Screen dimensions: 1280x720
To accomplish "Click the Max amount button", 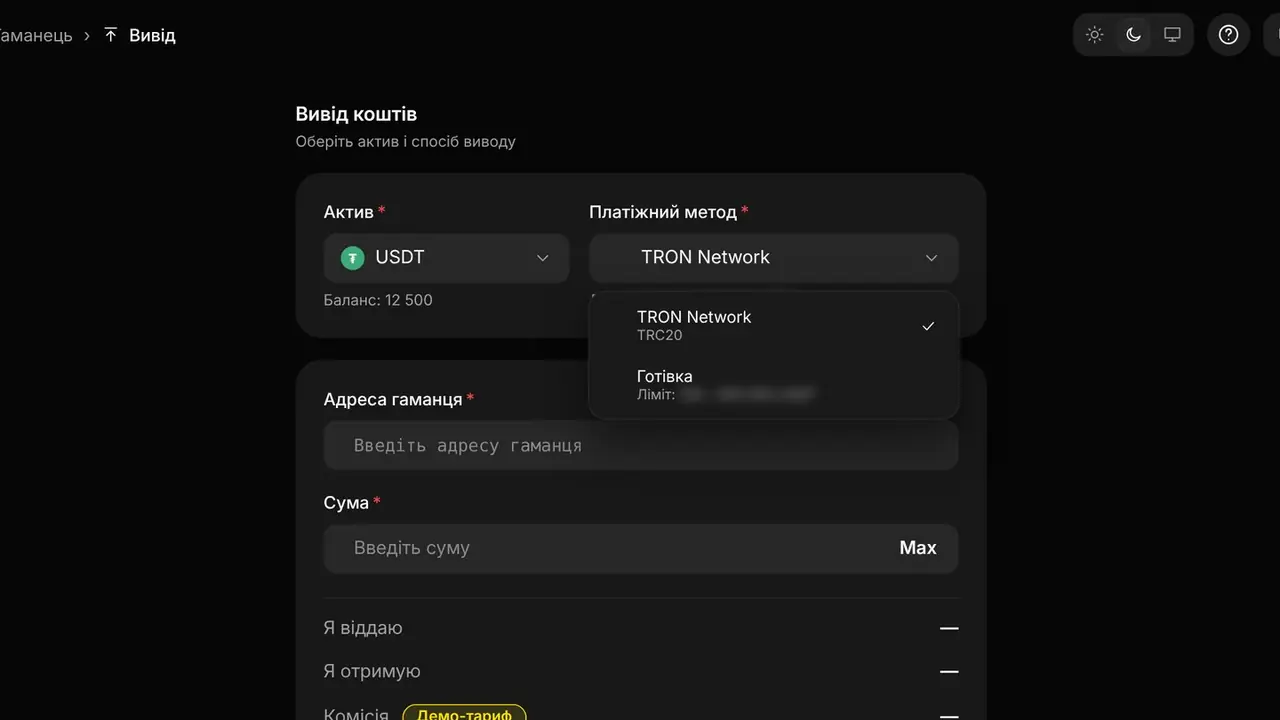I will (x=918, y=548).
